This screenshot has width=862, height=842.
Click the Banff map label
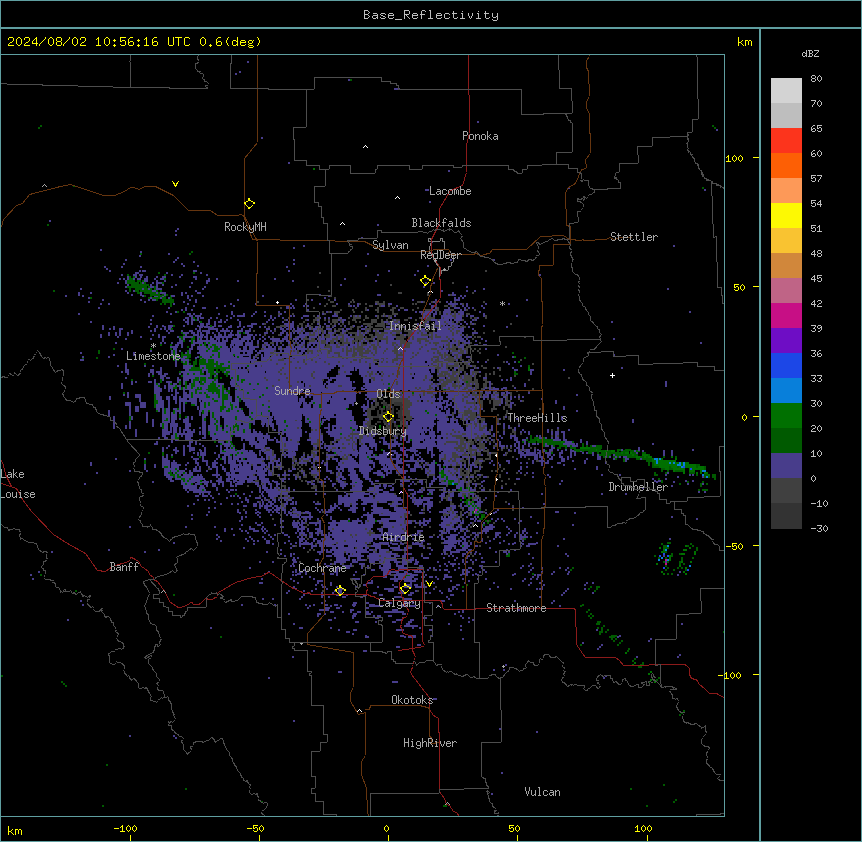[124, 567]
